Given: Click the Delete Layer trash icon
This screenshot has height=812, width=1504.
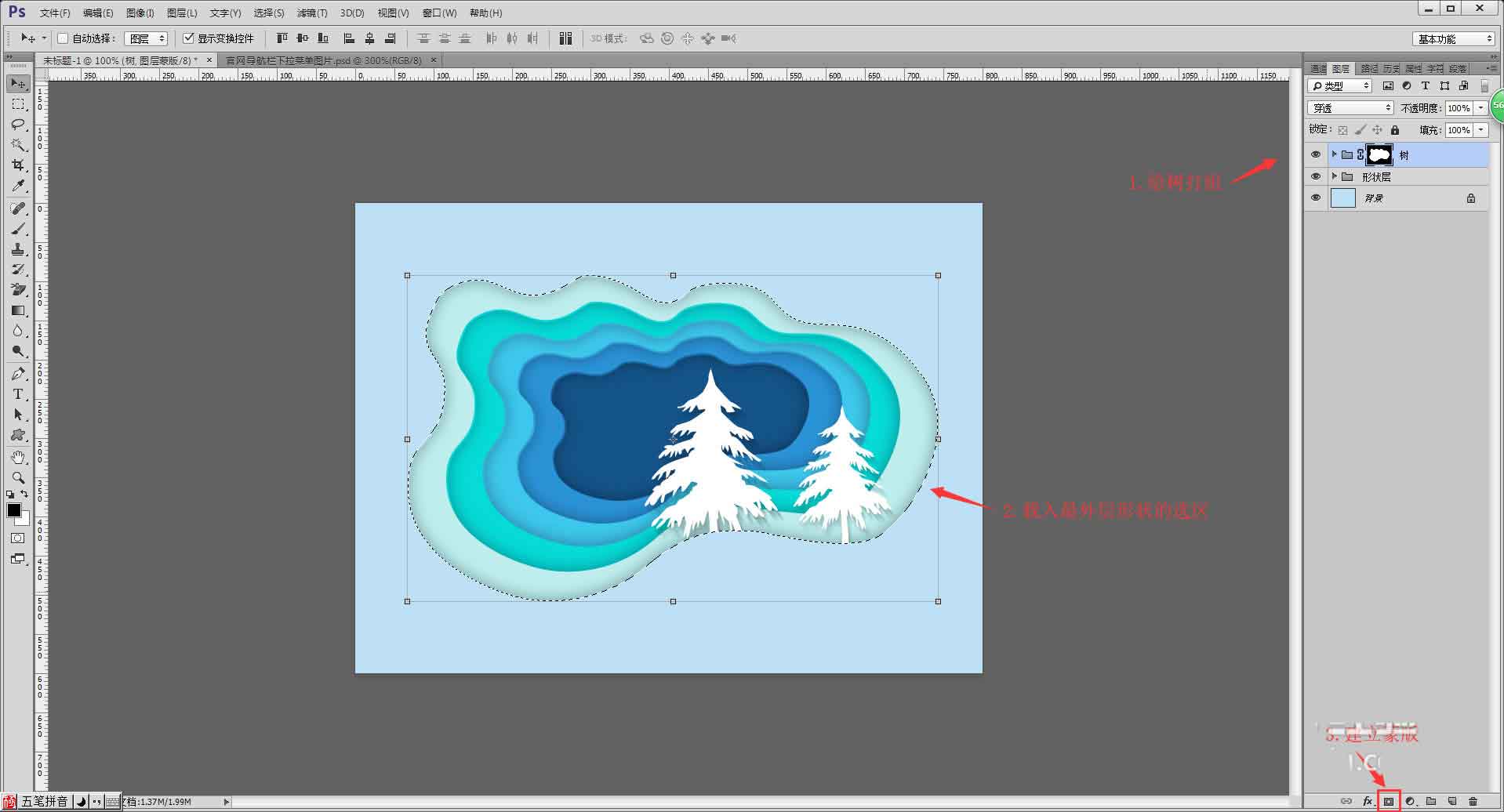Looking at the screenshot, I should (1473, 801).
